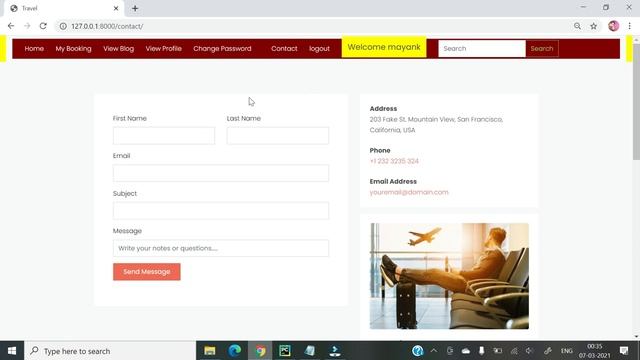
Task: Click logout in navigation bar
Action: coord(319,49)
